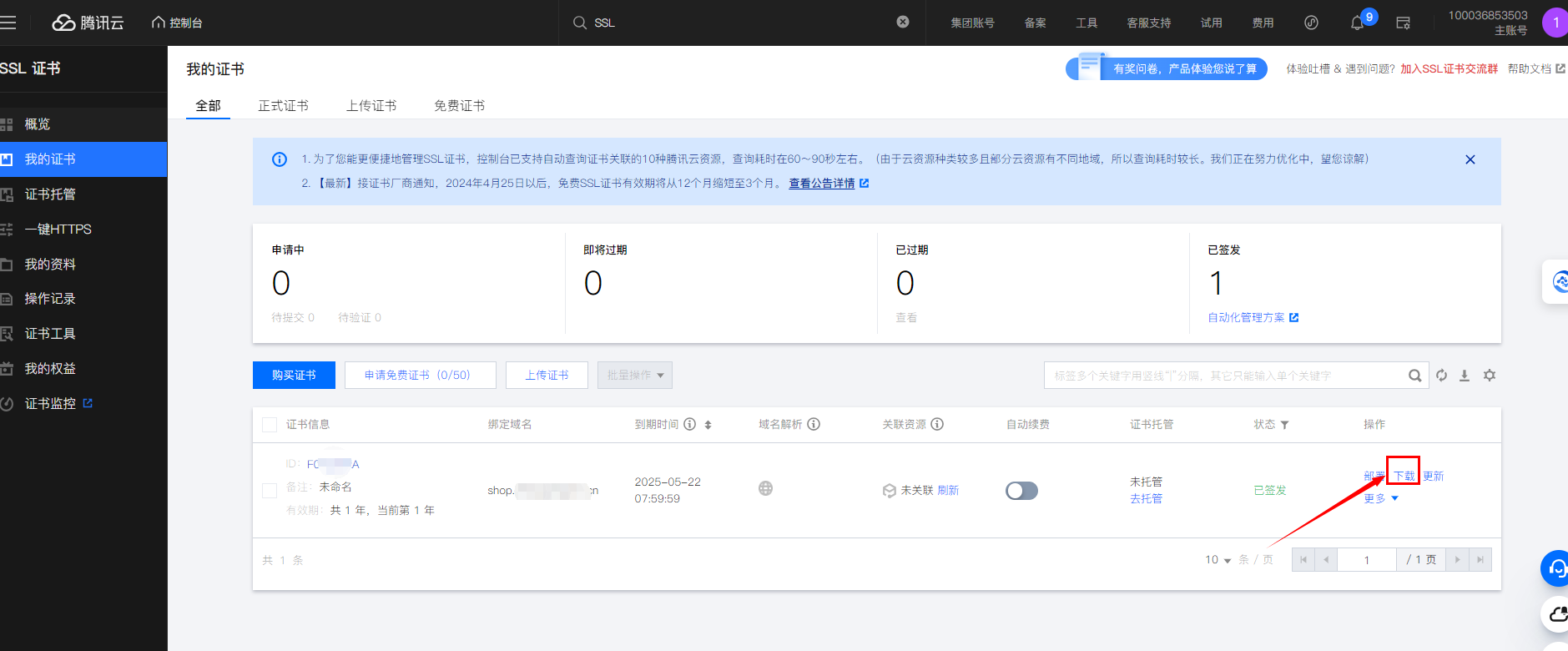Viewport: 1568px width, 651px height.
Task: Expand the 更多 actions menu
Action: click(1380, 498)
